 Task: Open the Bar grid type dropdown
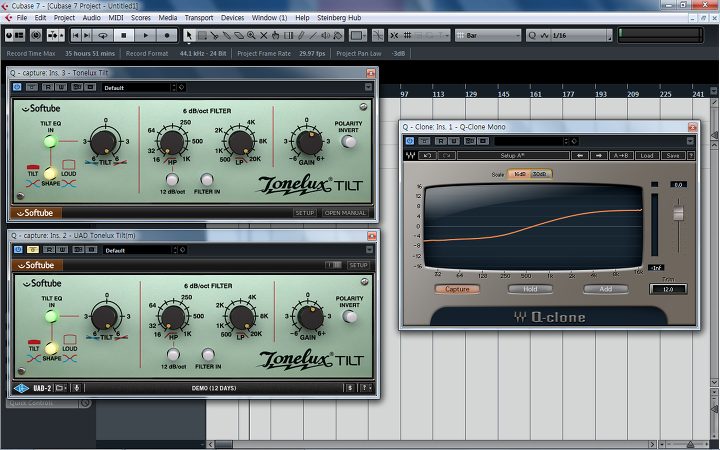[488, 35]
